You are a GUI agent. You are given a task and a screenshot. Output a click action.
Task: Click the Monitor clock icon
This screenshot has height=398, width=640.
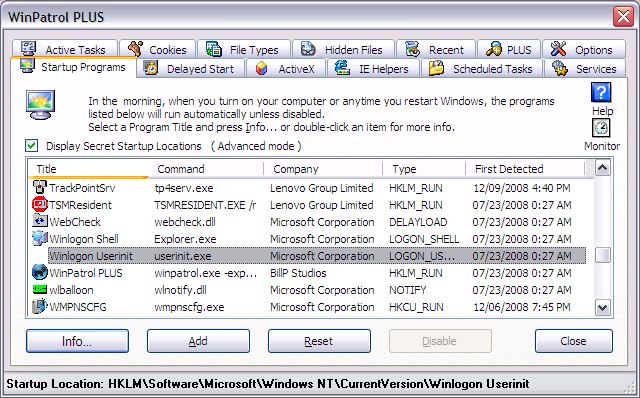coord(601,128)
